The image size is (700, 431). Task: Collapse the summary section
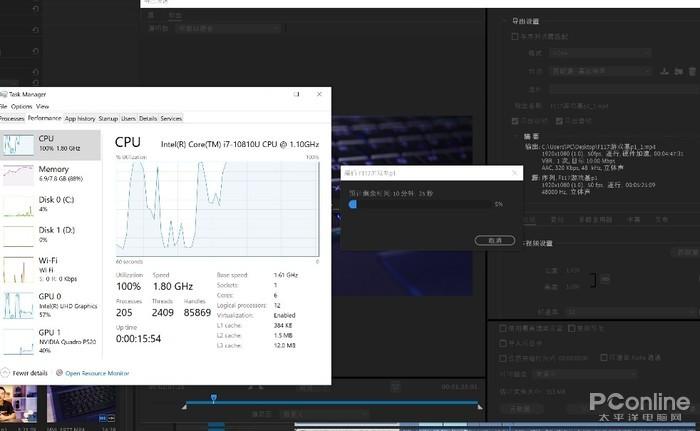point(517,136)
